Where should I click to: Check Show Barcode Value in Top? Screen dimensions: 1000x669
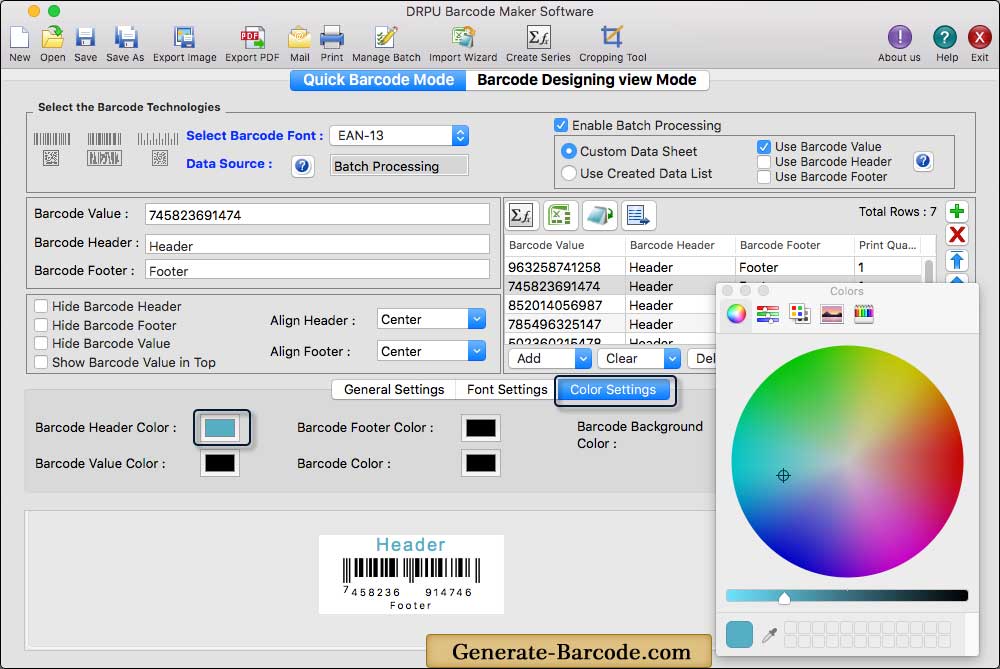(41, 362)
